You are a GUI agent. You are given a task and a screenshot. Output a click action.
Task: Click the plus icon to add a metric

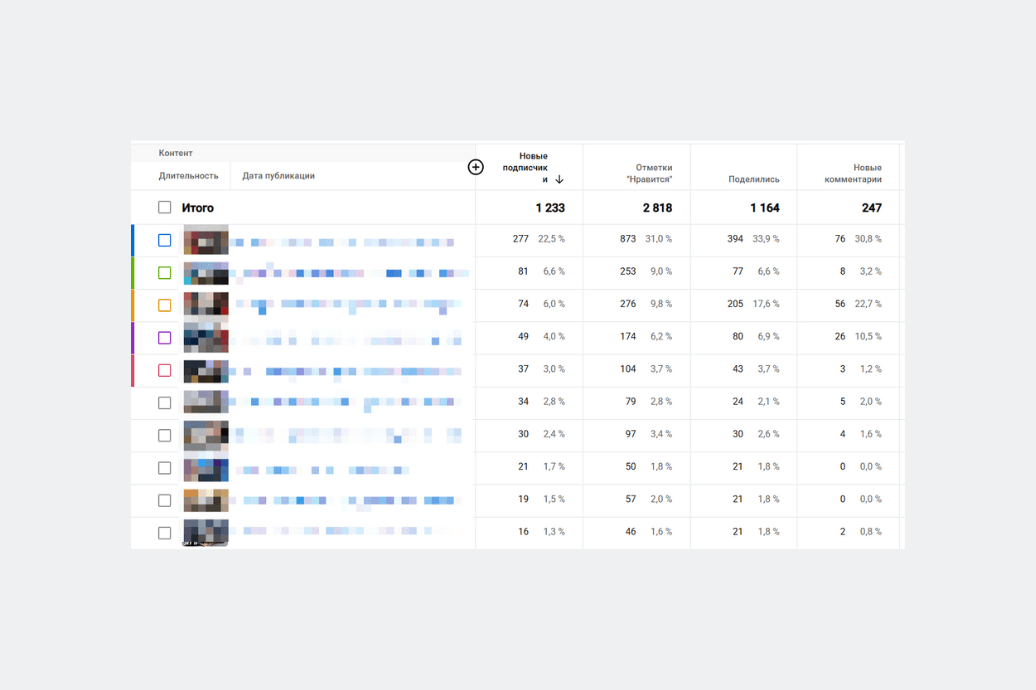(x=476, y=167)
